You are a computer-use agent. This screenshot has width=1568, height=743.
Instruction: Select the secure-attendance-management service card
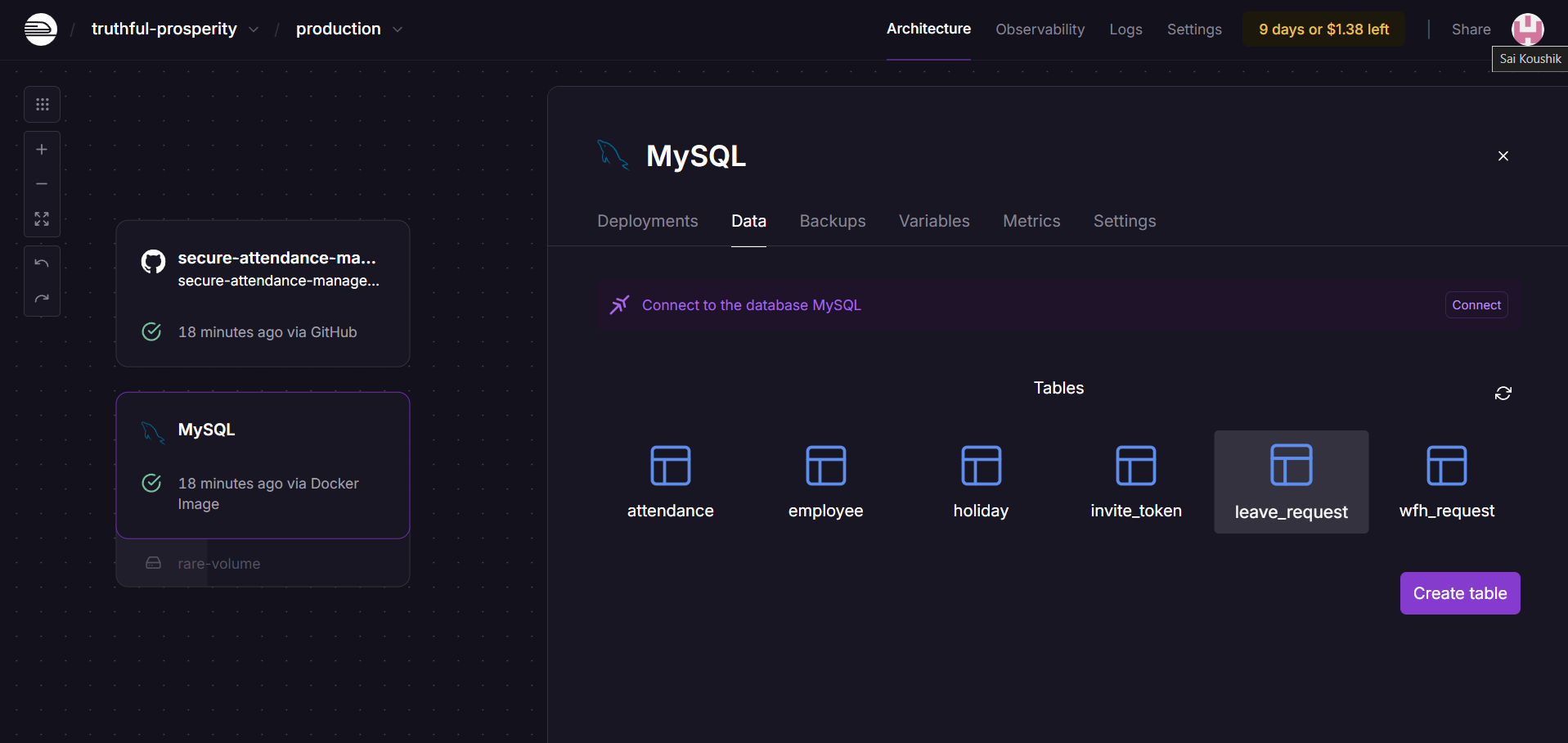point(263,293)
